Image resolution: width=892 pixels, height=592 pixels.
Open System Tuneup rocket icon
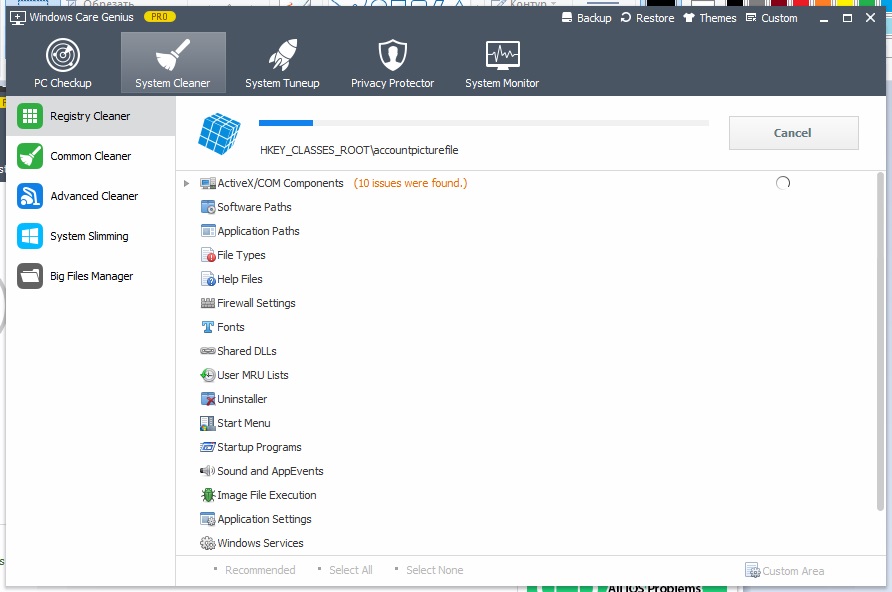[283, 55]
